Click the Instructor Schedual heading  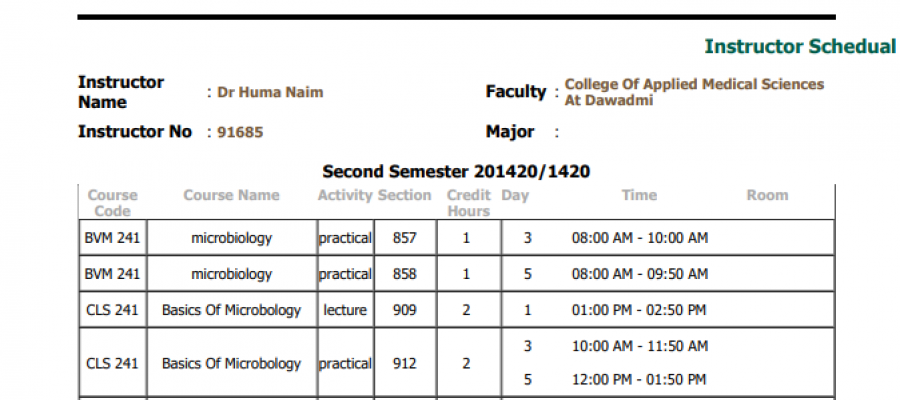point(801,46)
